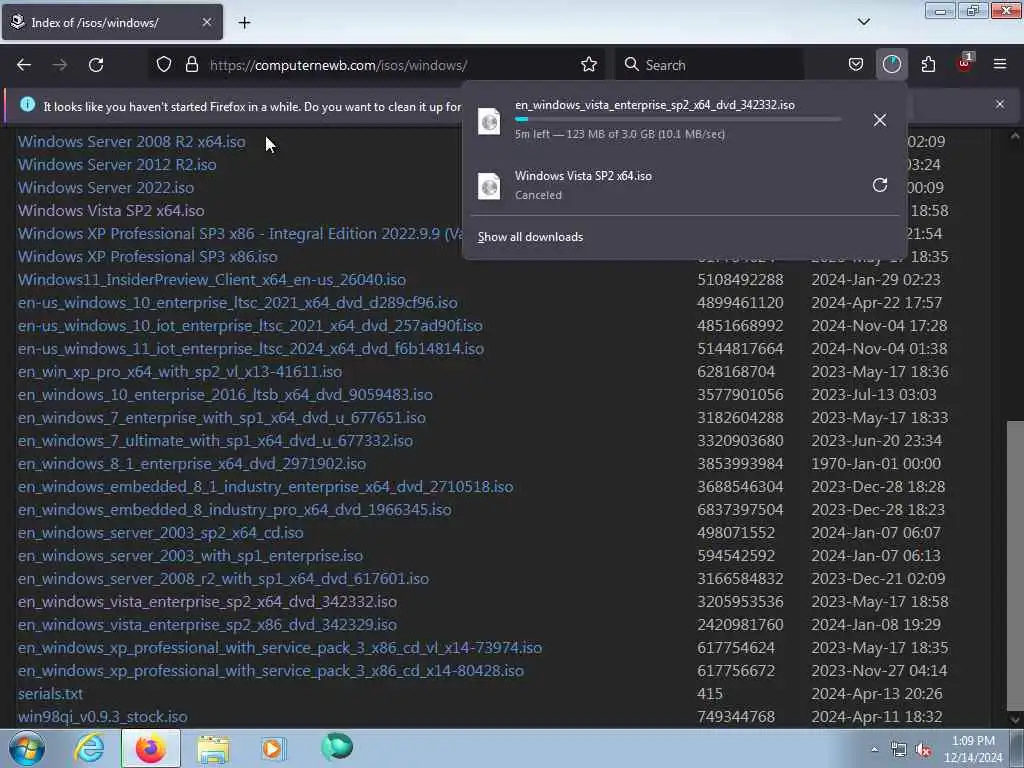Download en_win_xp_pro_x64_with_sp2 iso

(180, 372)
